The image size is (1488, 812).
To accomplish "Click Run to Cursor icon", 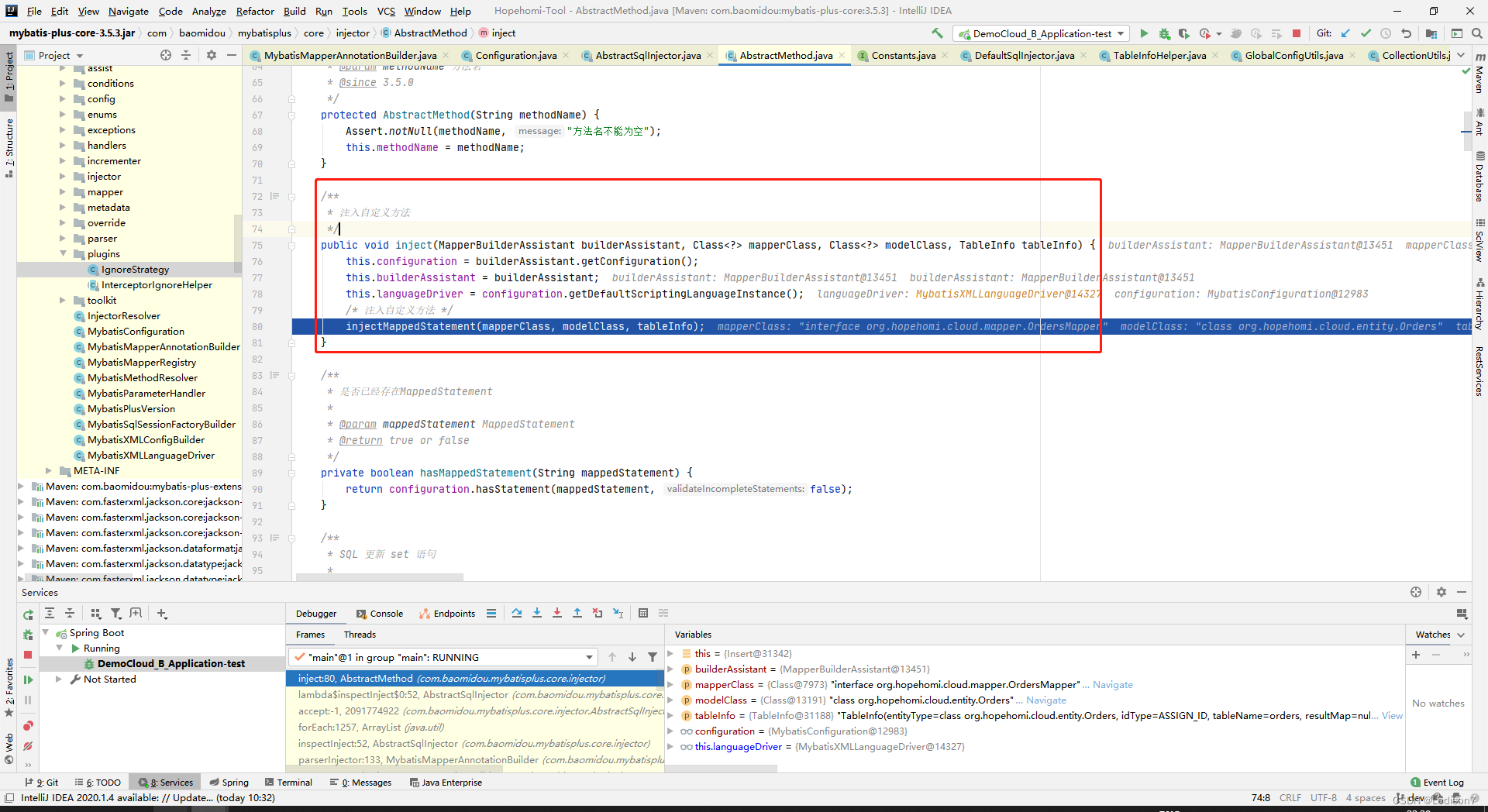I will [x=618, y=613].
